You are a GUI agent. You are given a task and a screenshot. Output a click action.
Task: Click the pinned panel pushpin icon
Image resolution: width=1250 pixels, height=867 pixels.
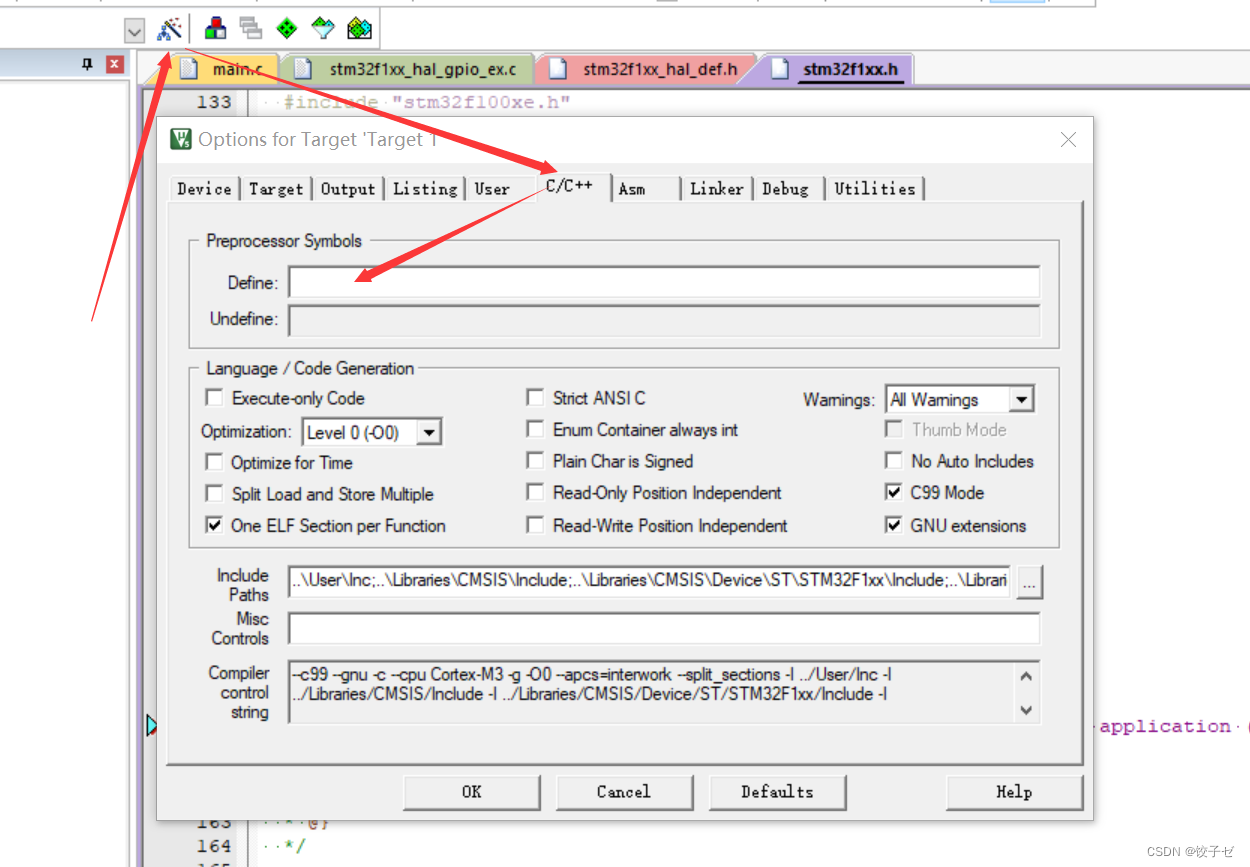pos(87,63)
